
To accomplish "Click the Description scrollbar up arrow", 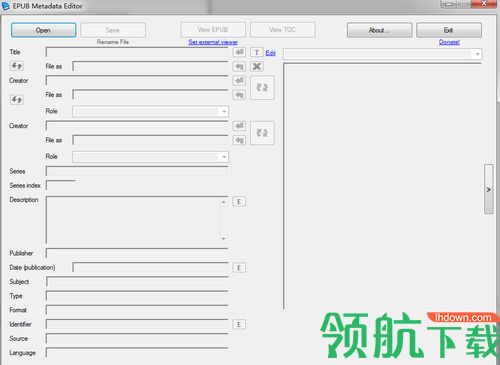I will click(224, 202).
